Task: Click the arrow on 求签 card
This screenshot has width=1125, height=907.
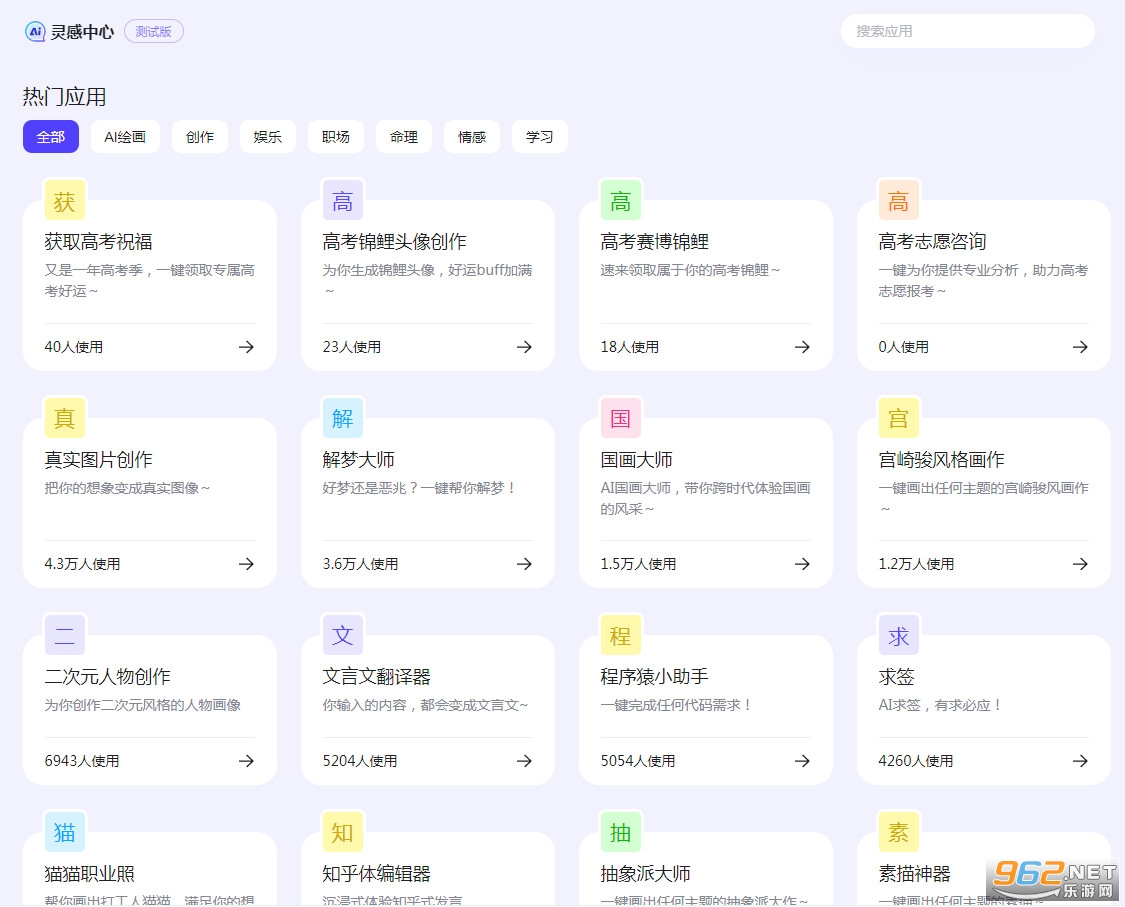Action: click(x=1080, y=761)
